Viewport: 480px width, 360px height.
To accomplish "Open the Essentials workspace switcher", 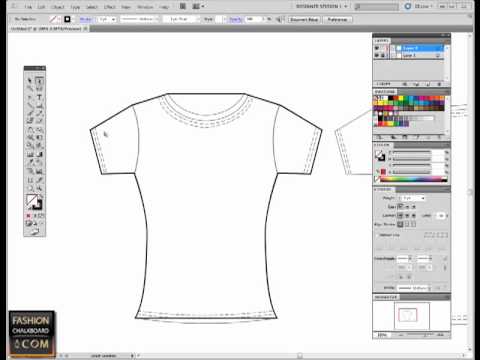I will 321,6.
